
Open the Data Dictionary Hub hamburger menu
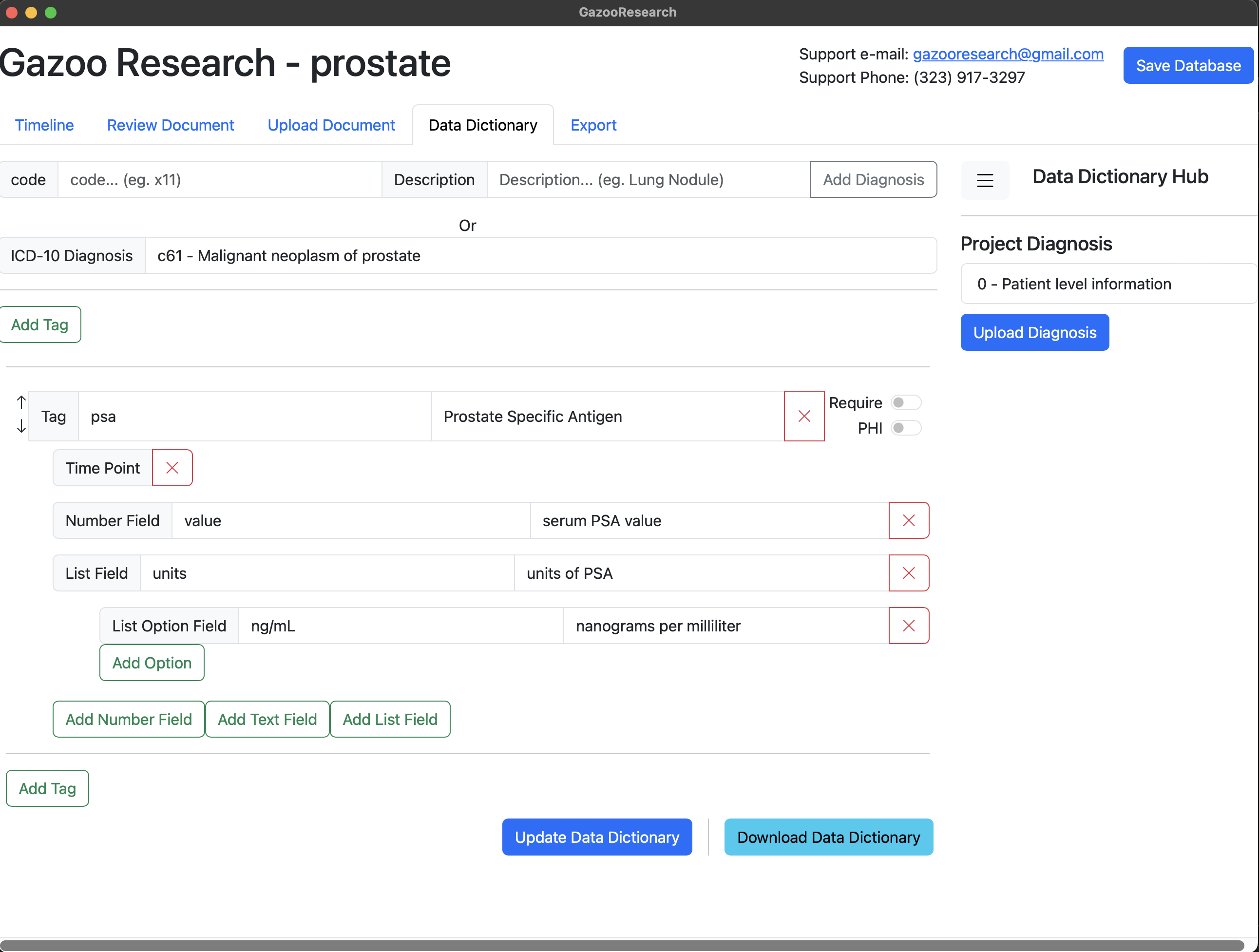(985, 180)
